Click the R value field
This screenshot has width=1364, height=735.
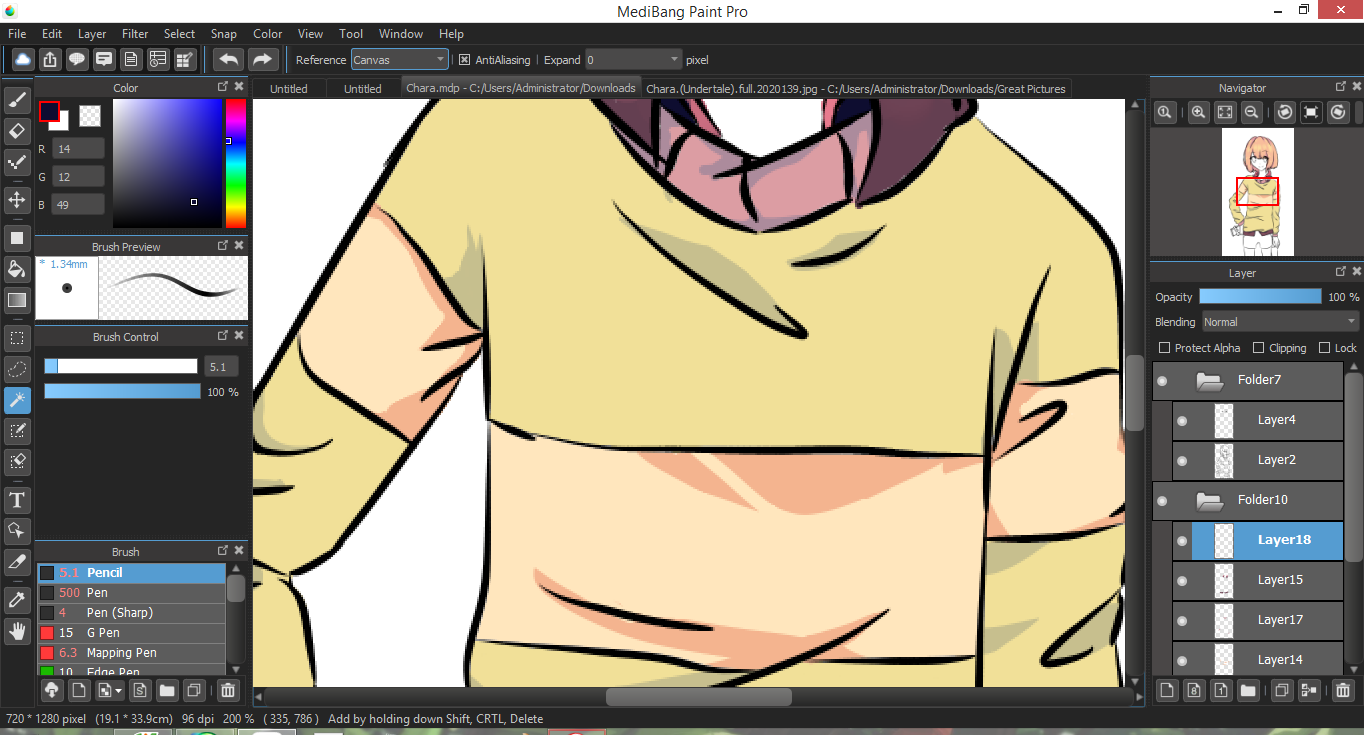tap(78, 149)
